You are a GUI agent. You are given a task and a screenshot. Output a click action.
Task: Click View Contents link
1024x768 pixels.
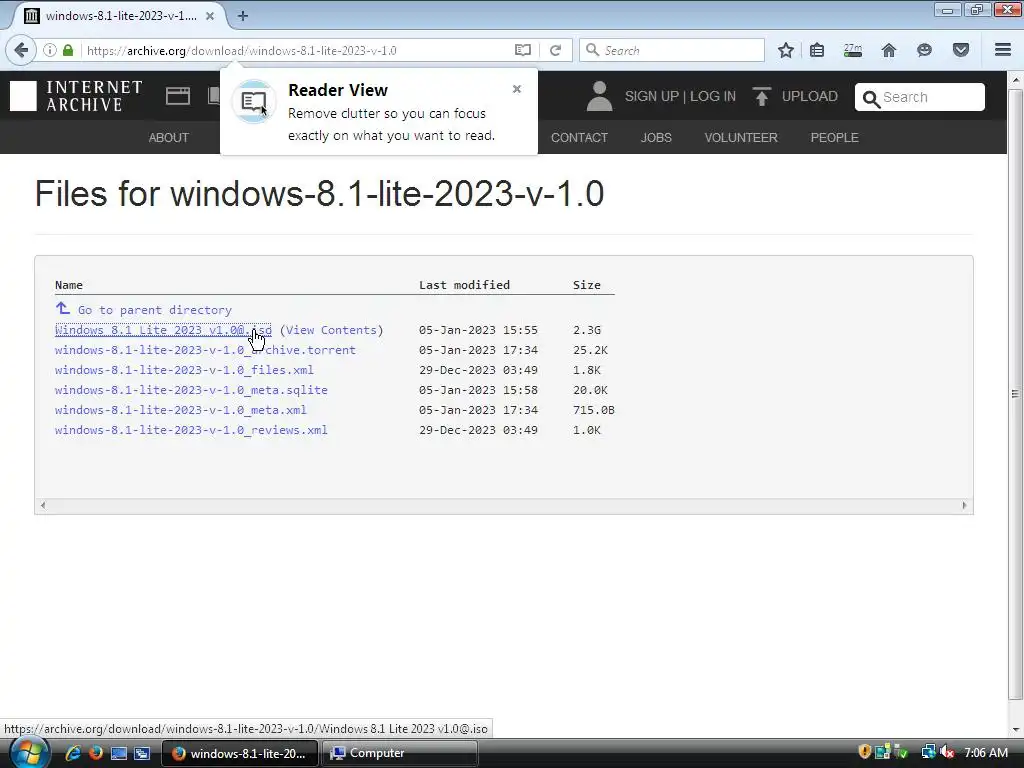click(331, 330)
